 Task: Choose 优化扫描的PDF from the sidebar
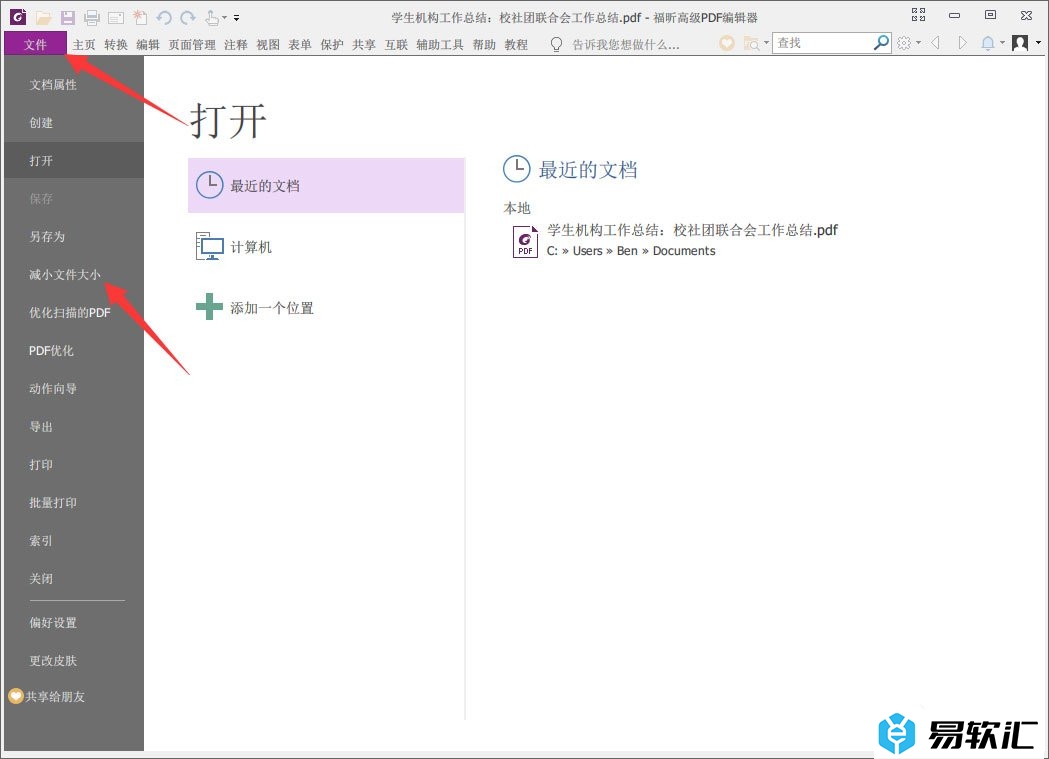click(x=74, y=312)
